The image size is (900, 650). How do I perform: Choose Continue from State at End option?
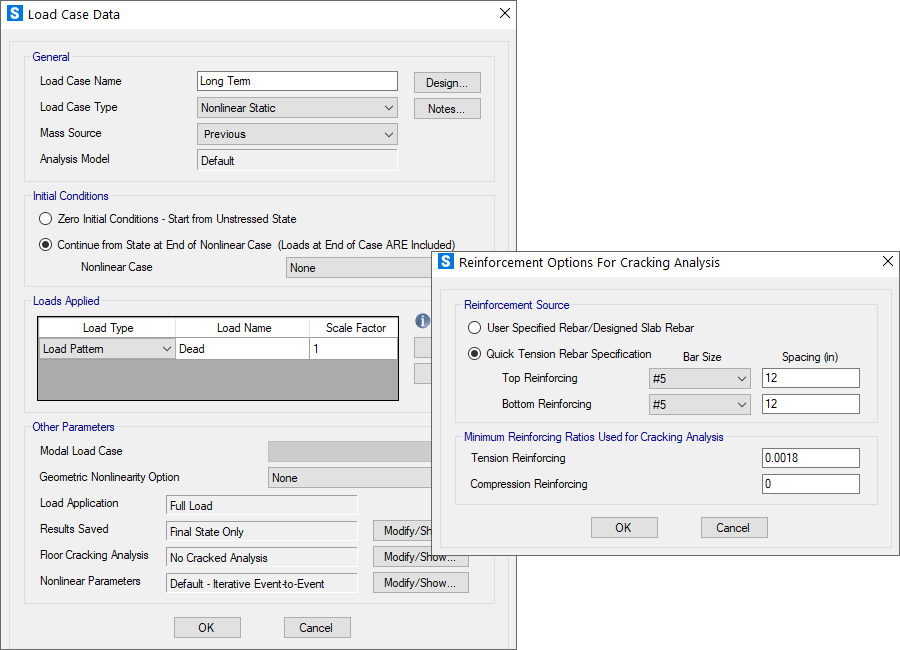pyautogui.click(x=45, y=245)
